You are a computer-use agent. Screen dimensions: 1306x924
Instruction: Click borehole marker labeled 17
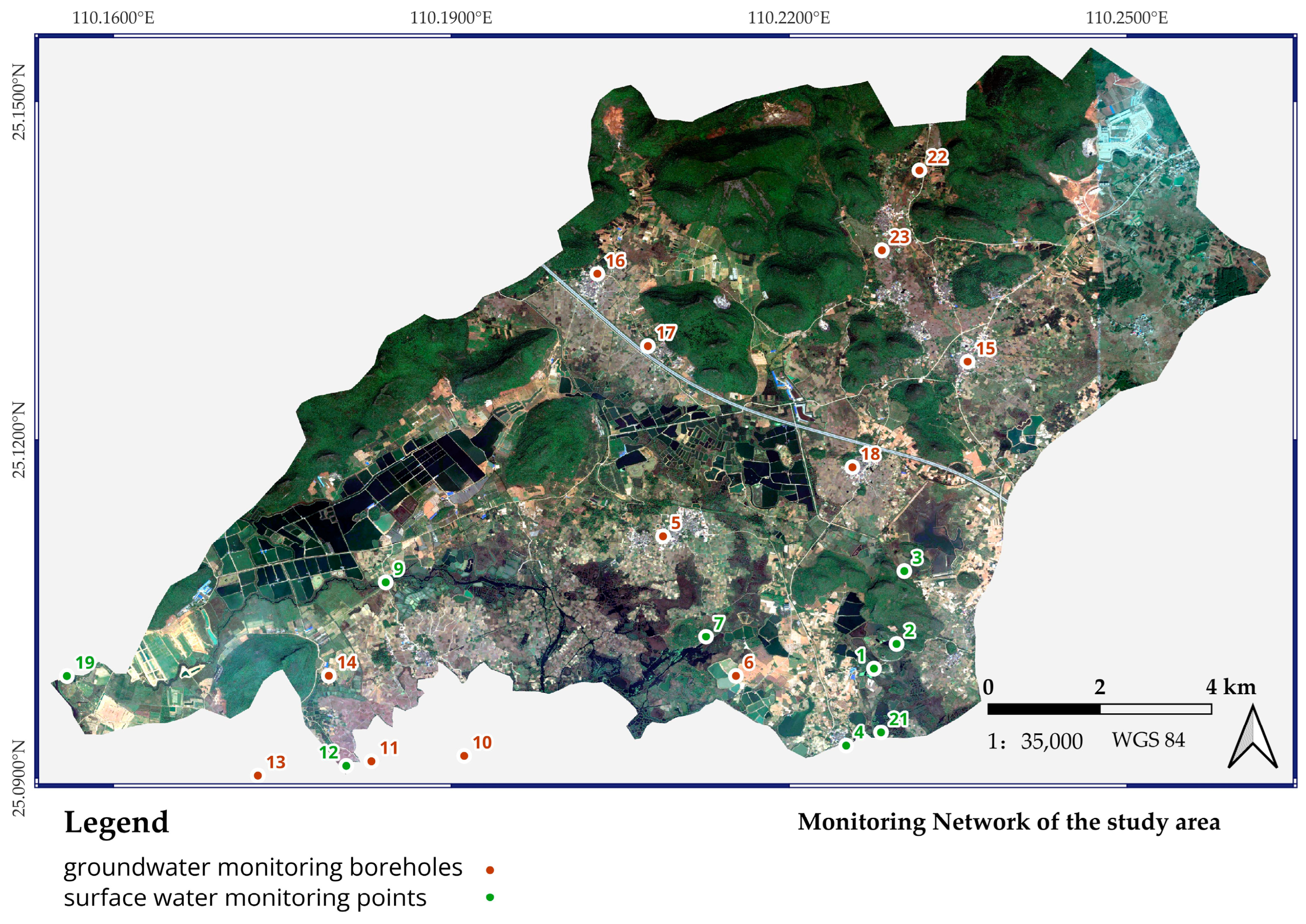tap(647, 346)
